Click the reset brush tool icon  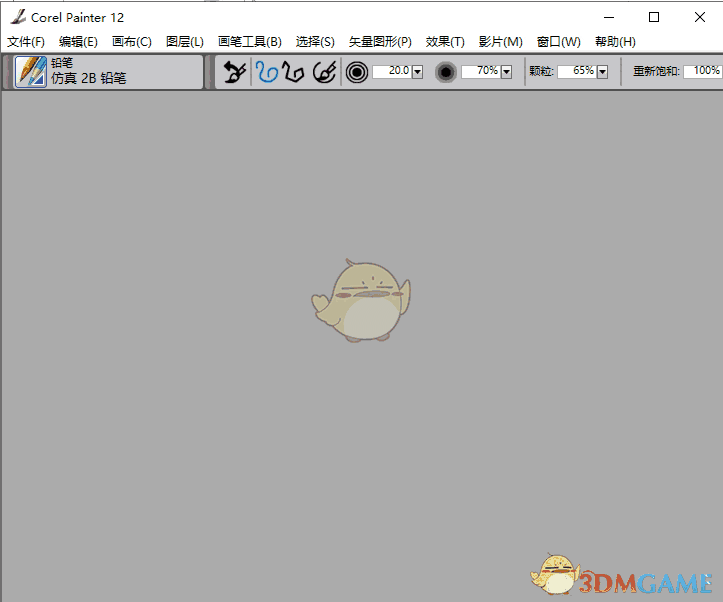pos(235,72)
